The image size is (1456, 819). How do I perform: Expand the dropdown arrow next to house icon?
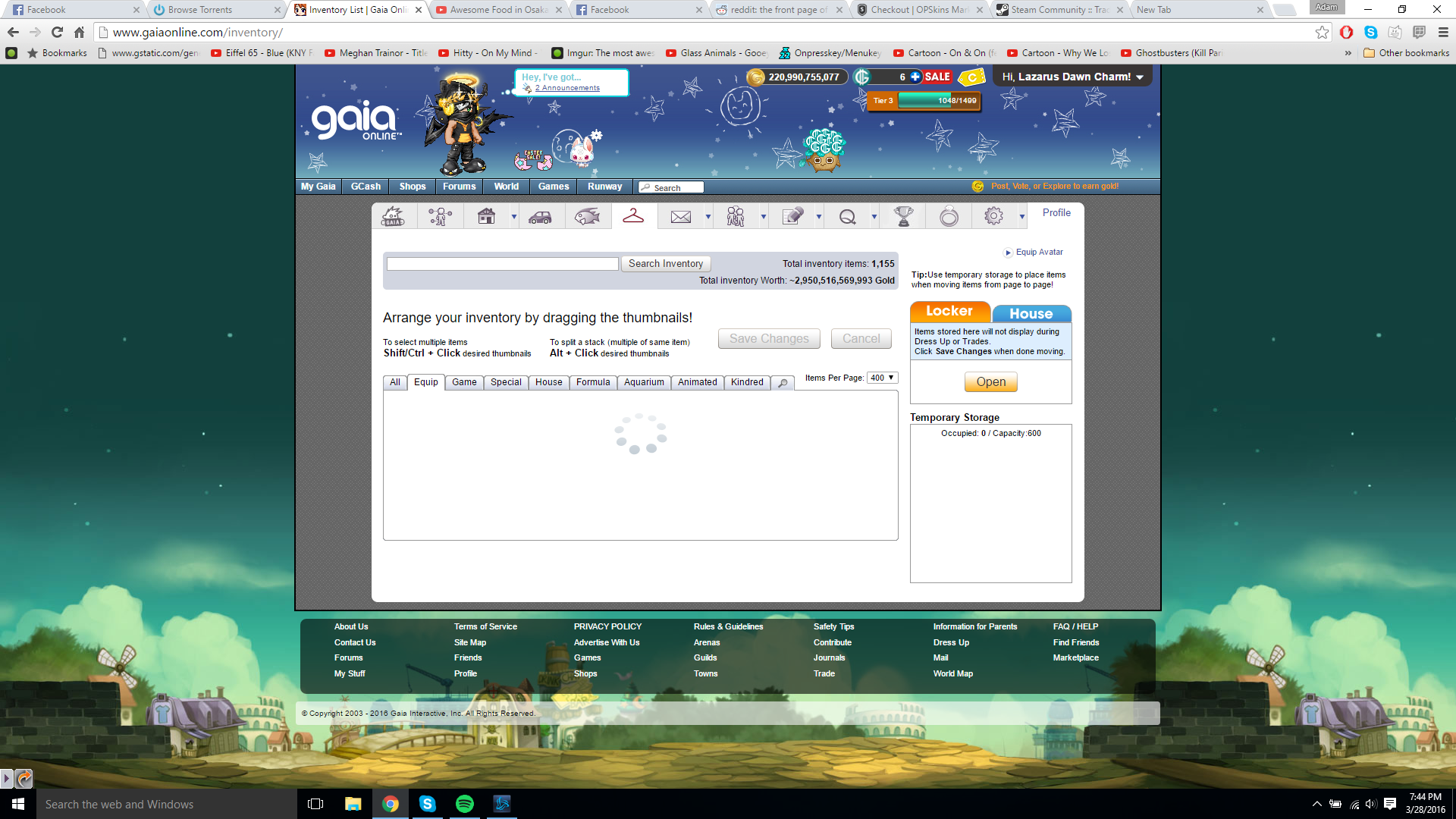(x=514, y=218)
